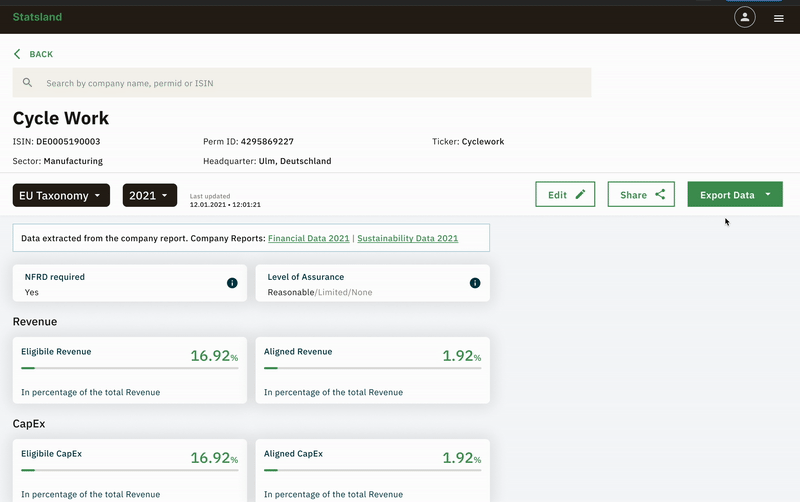Open the 2021 year dropdown
This screenshot has height=502, width=800.
(x=150, y=196)
